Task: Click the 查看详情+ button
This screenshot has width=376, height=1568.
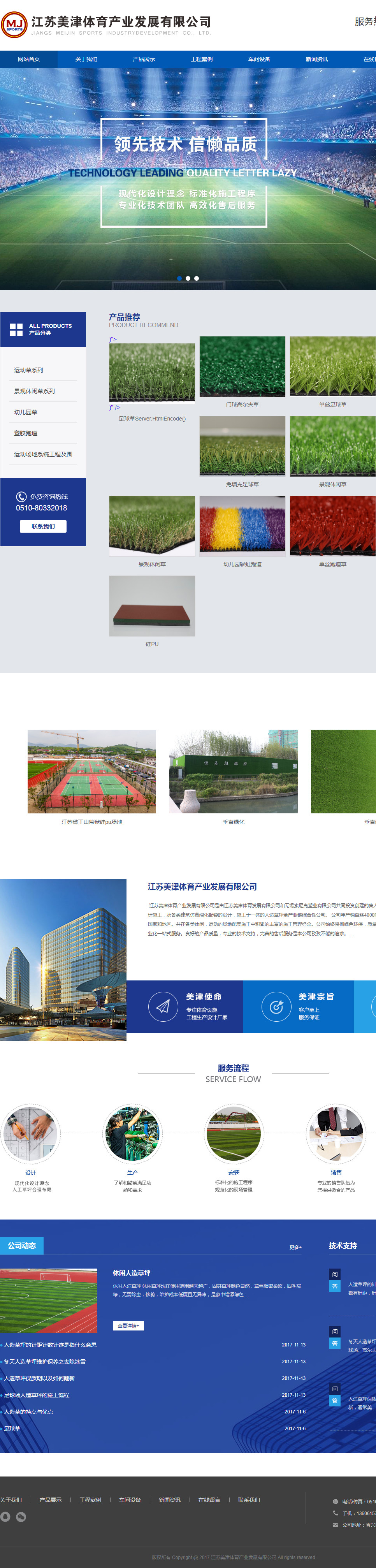Action: pyautogui.click(x=128, y=1325)
